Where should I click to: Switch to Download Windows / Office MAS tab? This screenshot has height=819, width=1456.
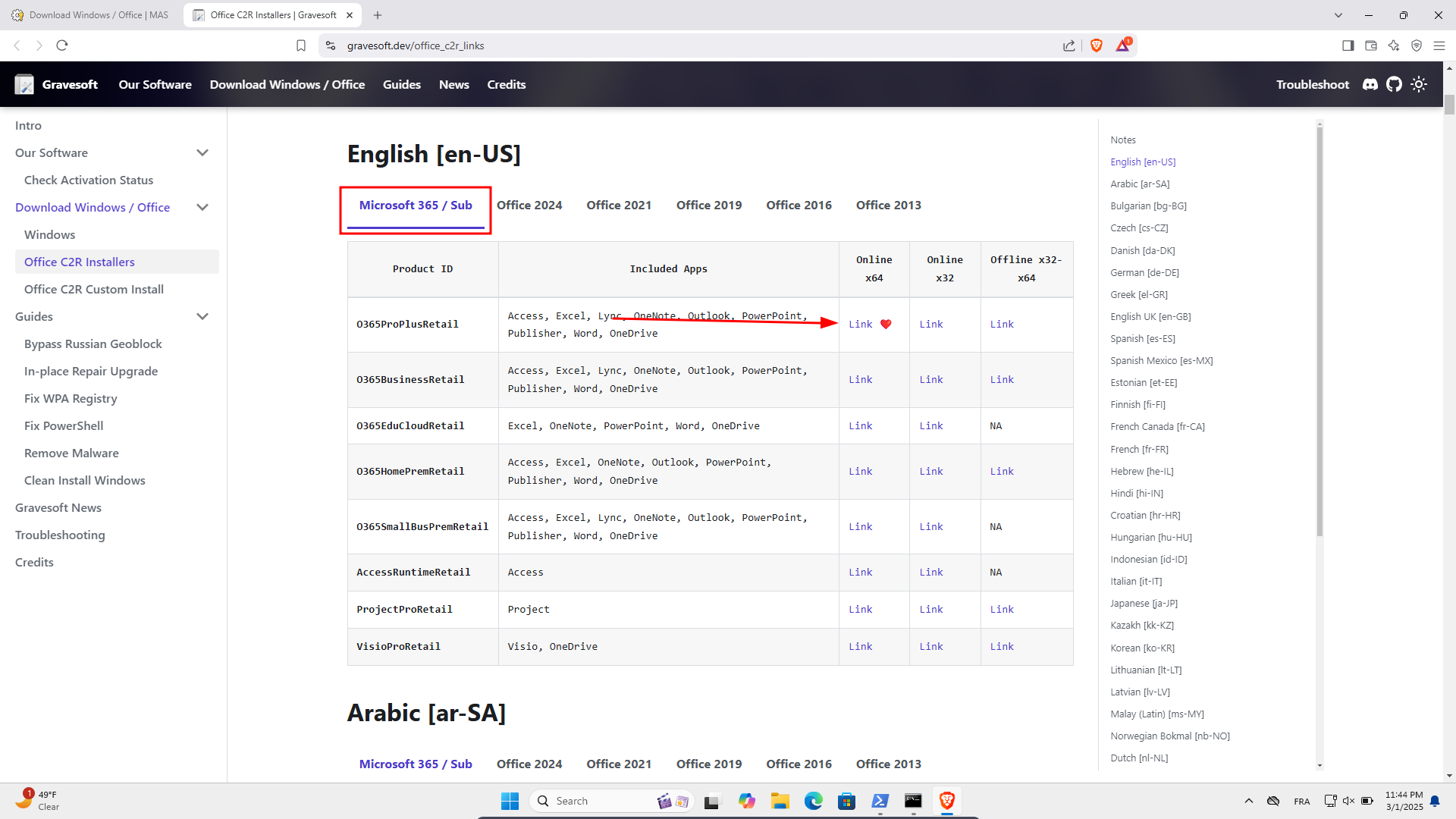pos(91,15)
